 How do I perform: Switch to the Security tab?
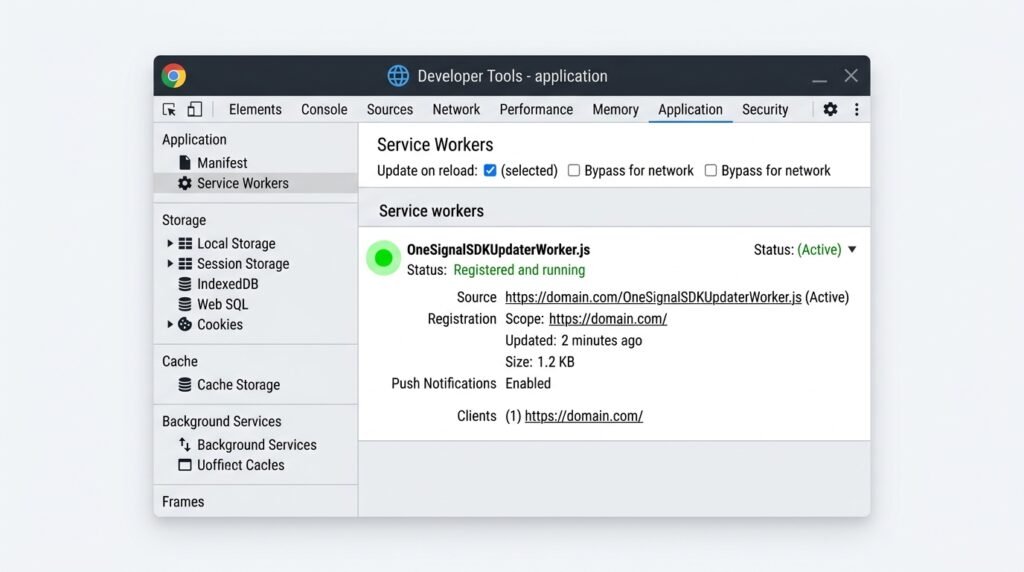point(765,110)
